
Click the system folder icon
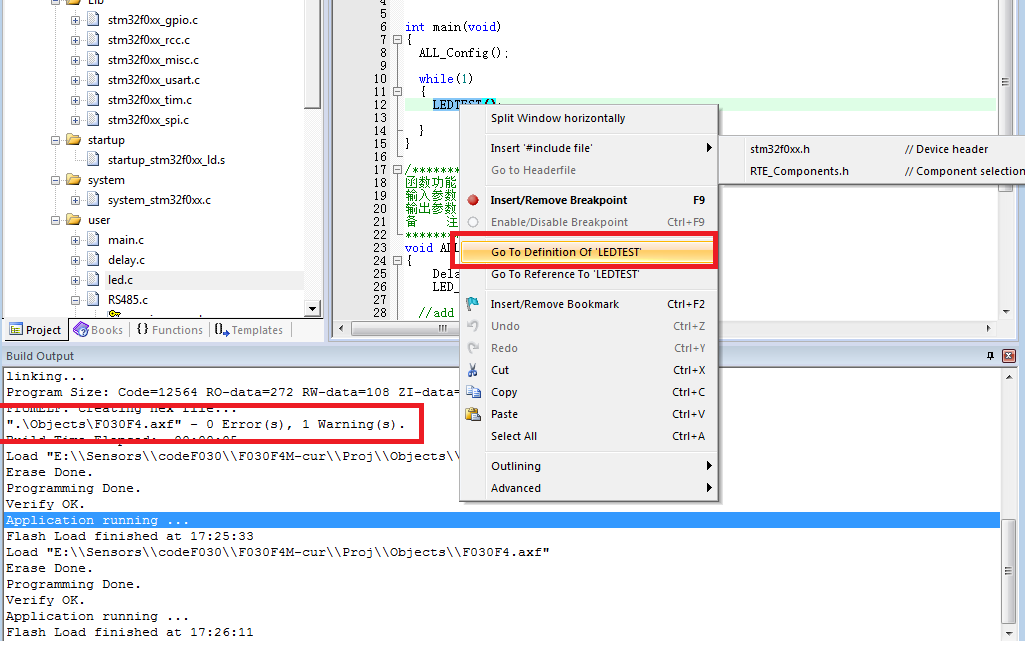point(74,180)
